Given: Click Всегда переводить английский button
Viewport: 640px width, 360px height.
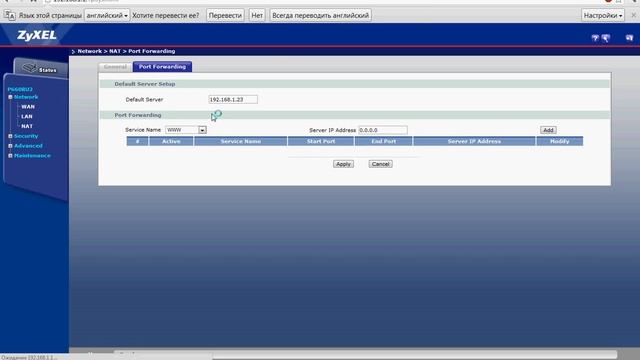Looking at the screenshot, I should click(x=320, y=16).
